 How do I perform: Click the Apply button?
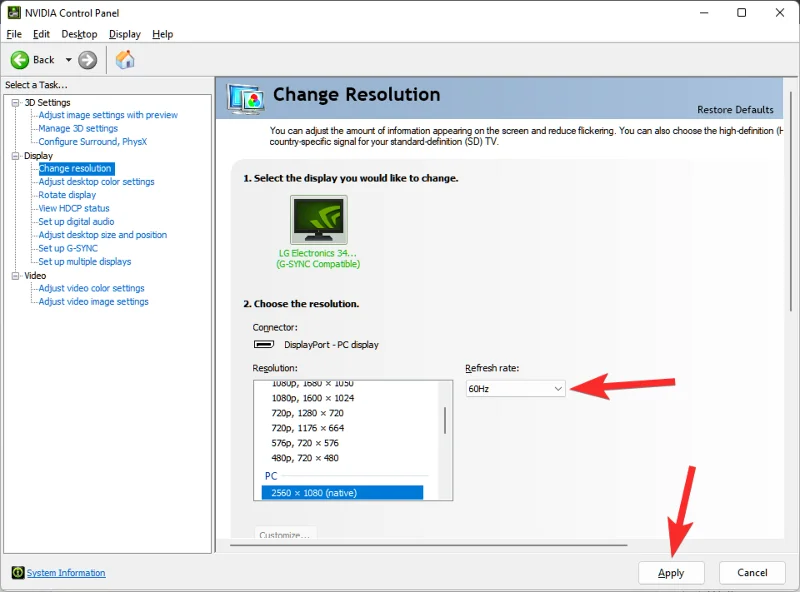(x=671, y=573)
